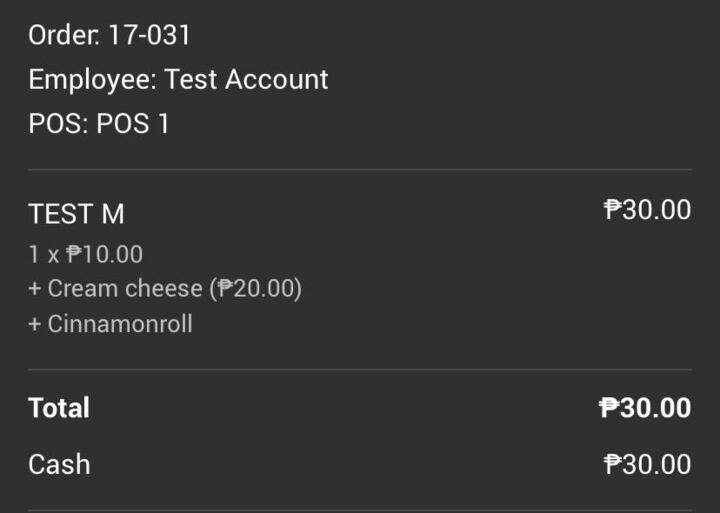Tap the Cash payment label
The image size is (720, 513).
click(x=59, y=464)
